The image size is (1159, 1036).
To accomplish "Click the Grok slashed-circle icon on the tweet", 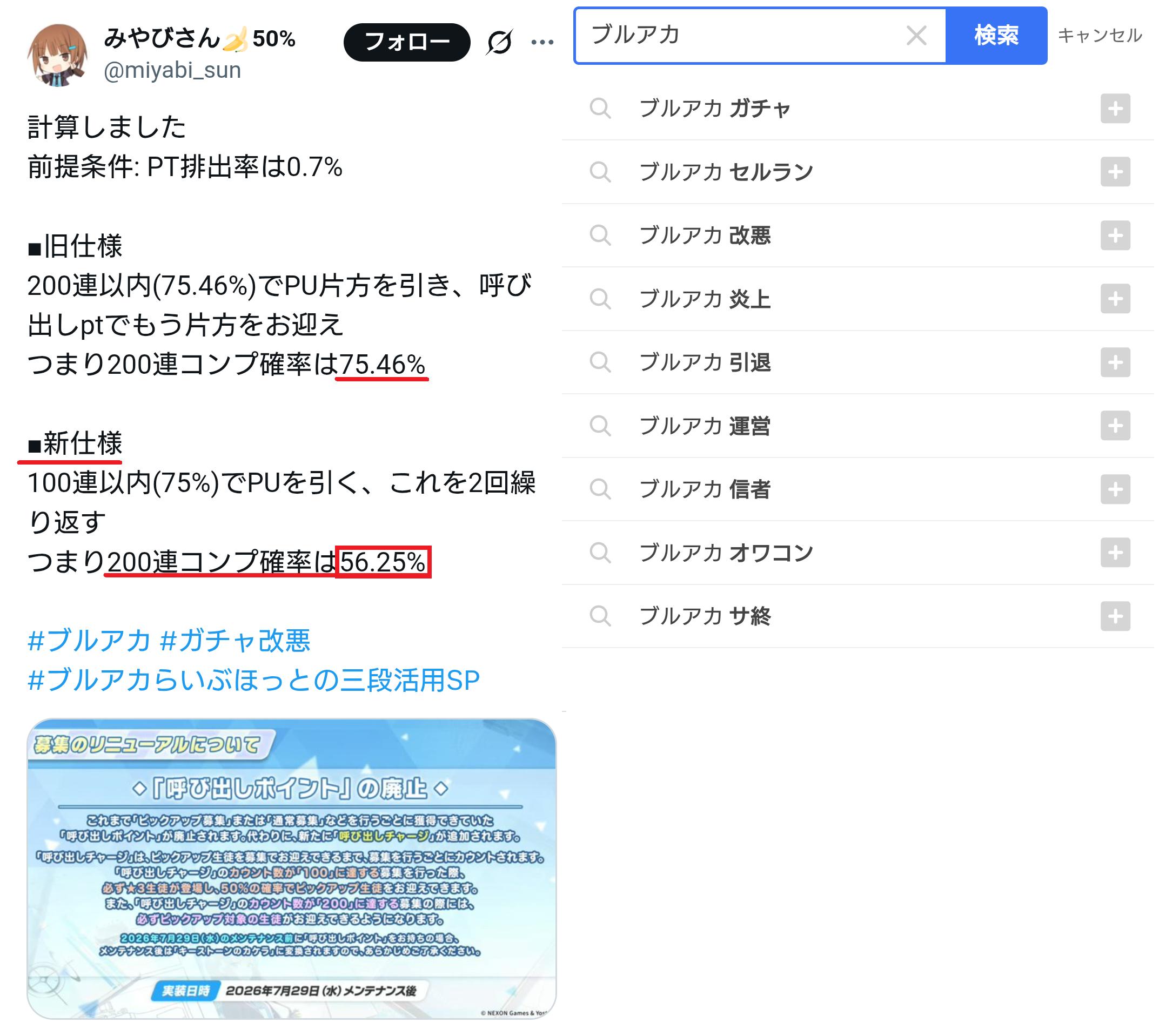I will 499,42.
